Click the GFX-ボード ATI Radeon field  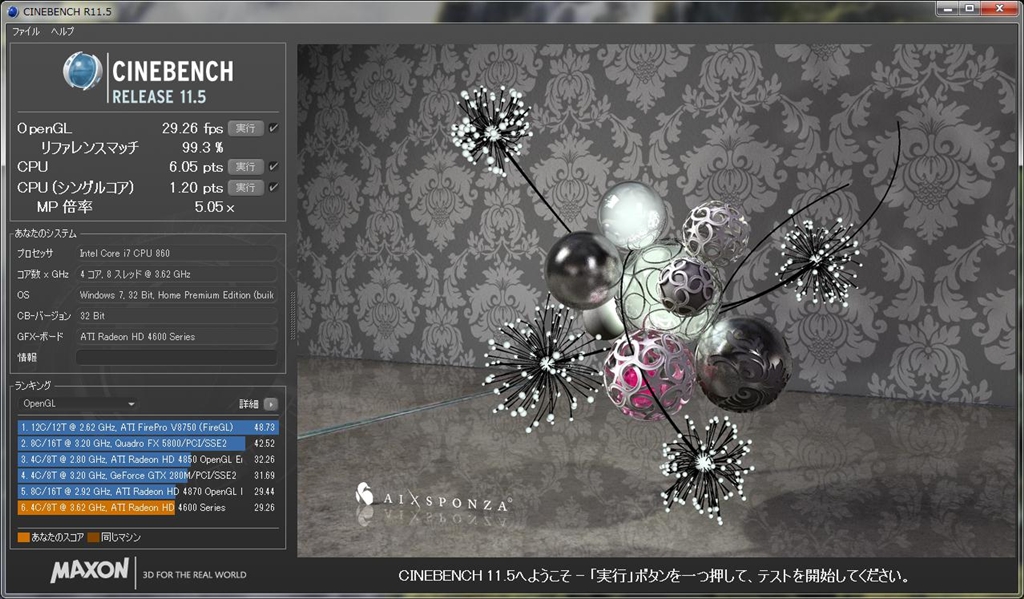(176, 337)
